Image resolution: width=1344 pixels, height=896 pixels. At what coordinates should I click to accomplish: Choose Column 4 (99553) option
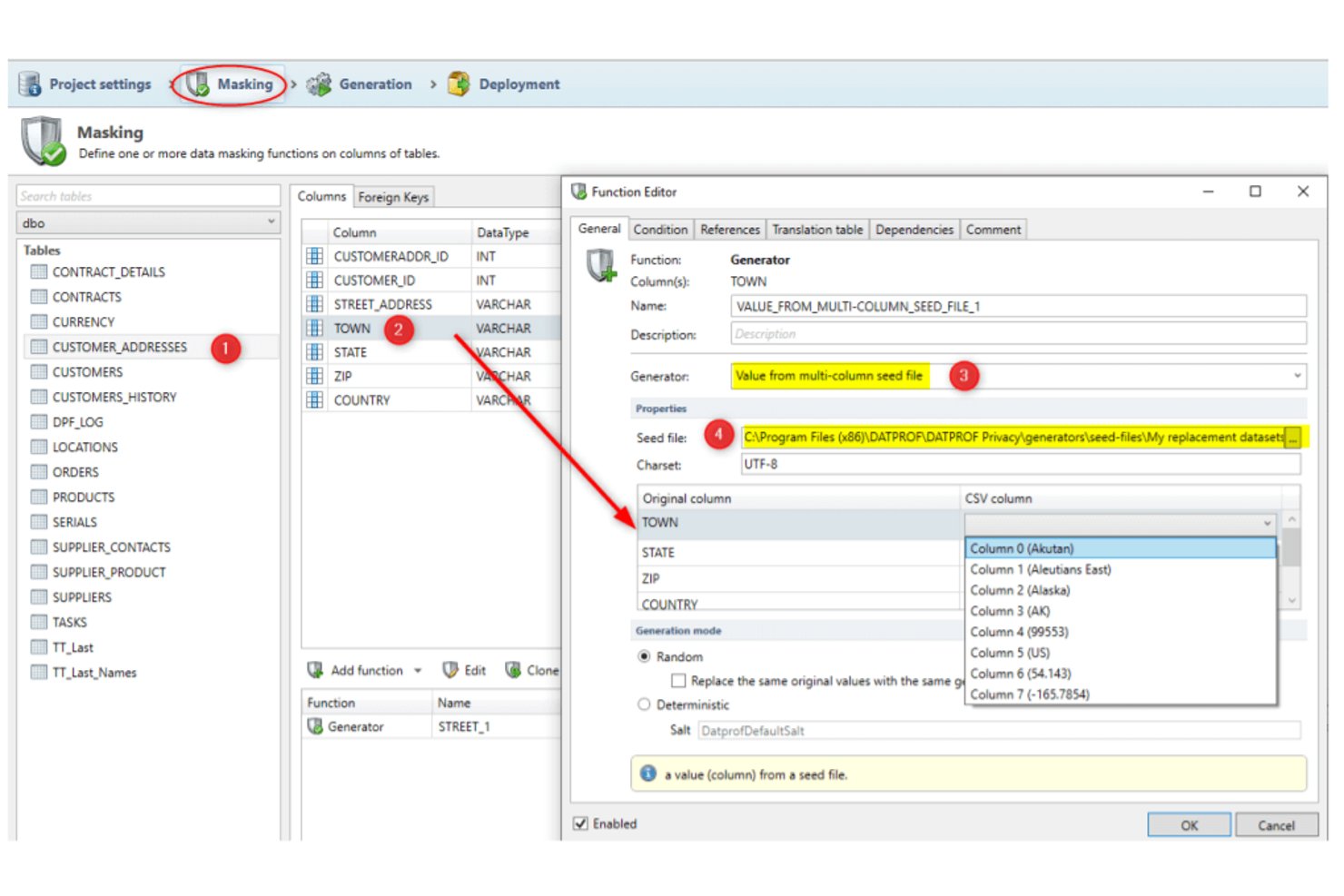pyautogui.click(x=1121, y=632)
